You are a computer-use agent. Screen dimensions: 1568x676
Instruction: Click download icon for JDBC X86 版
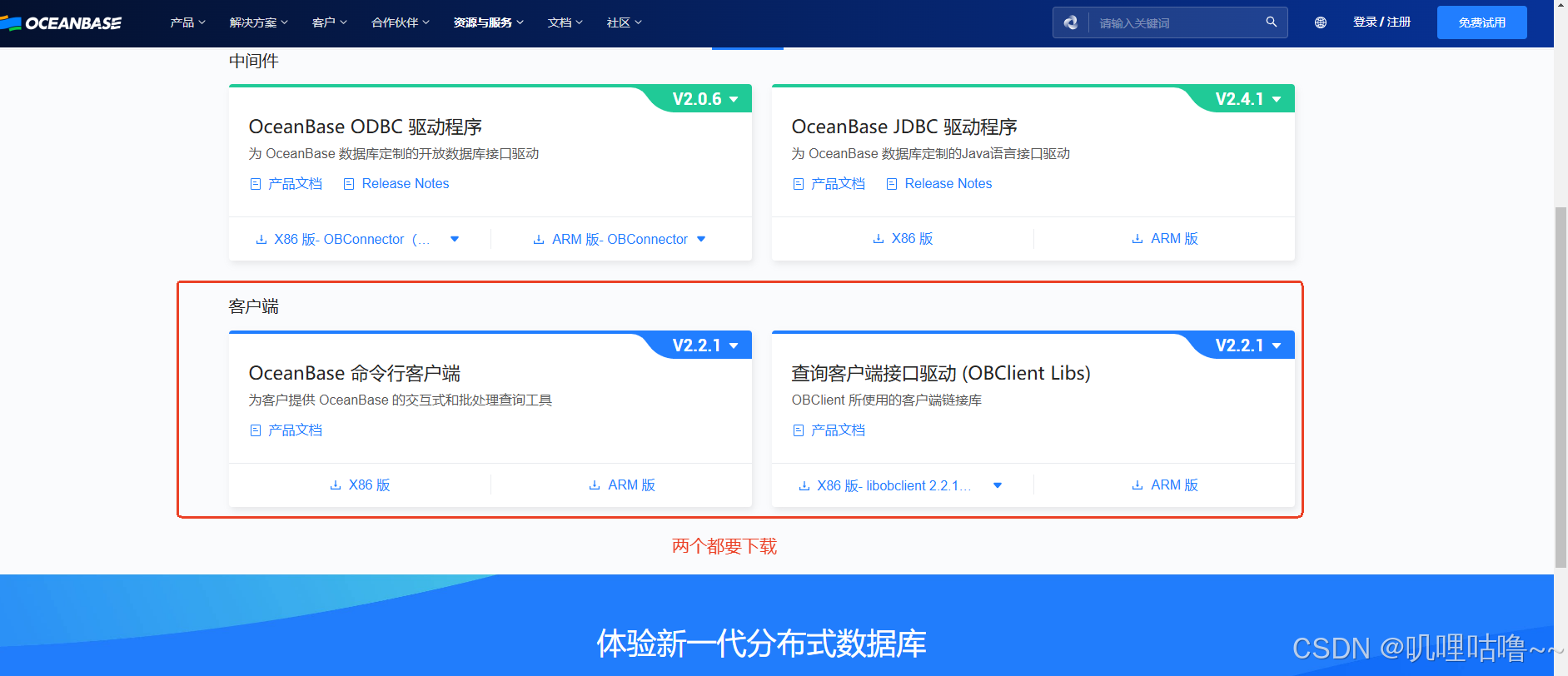[879, 239]
